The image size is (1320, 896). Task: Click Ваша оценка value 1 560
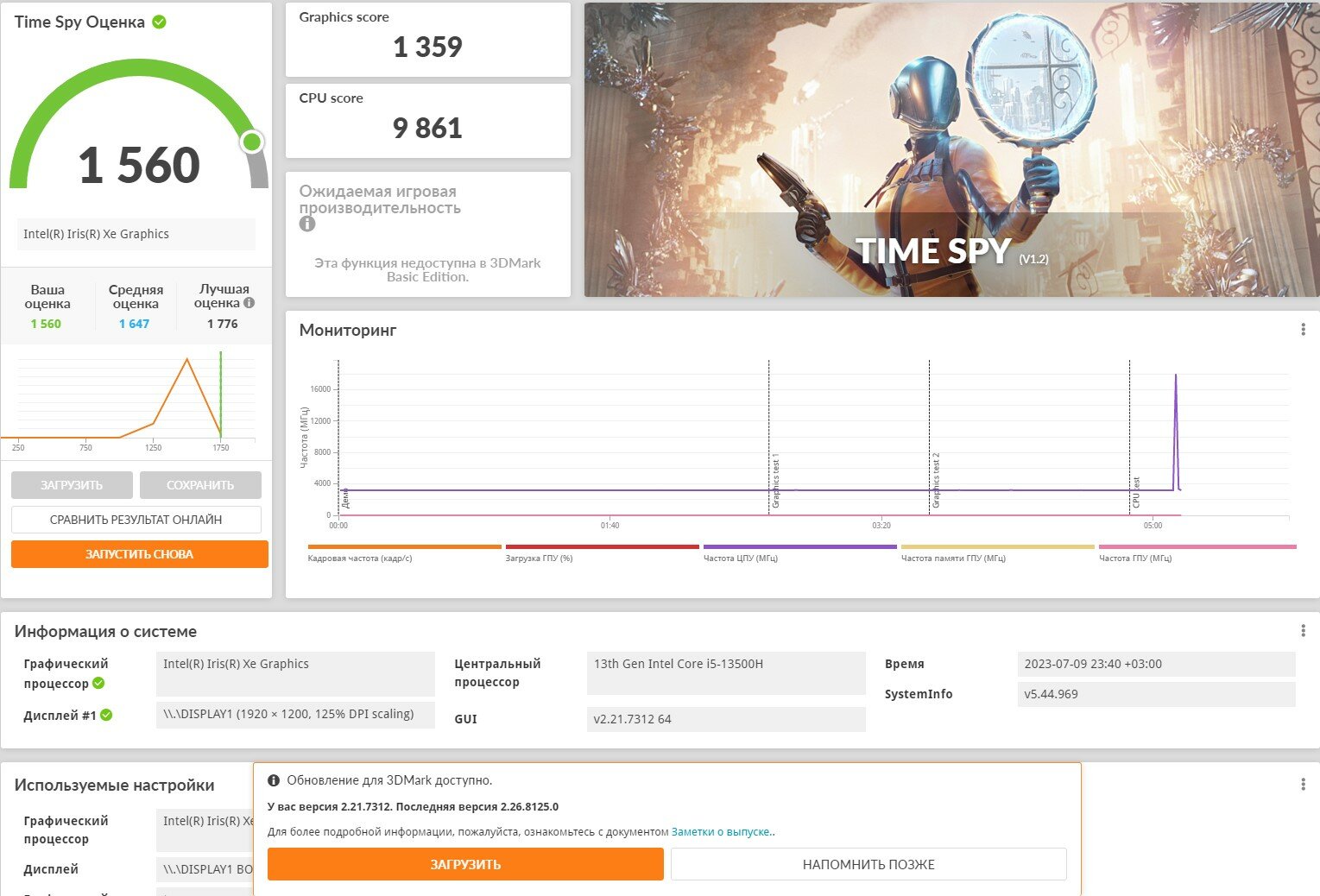click(46, 324)
